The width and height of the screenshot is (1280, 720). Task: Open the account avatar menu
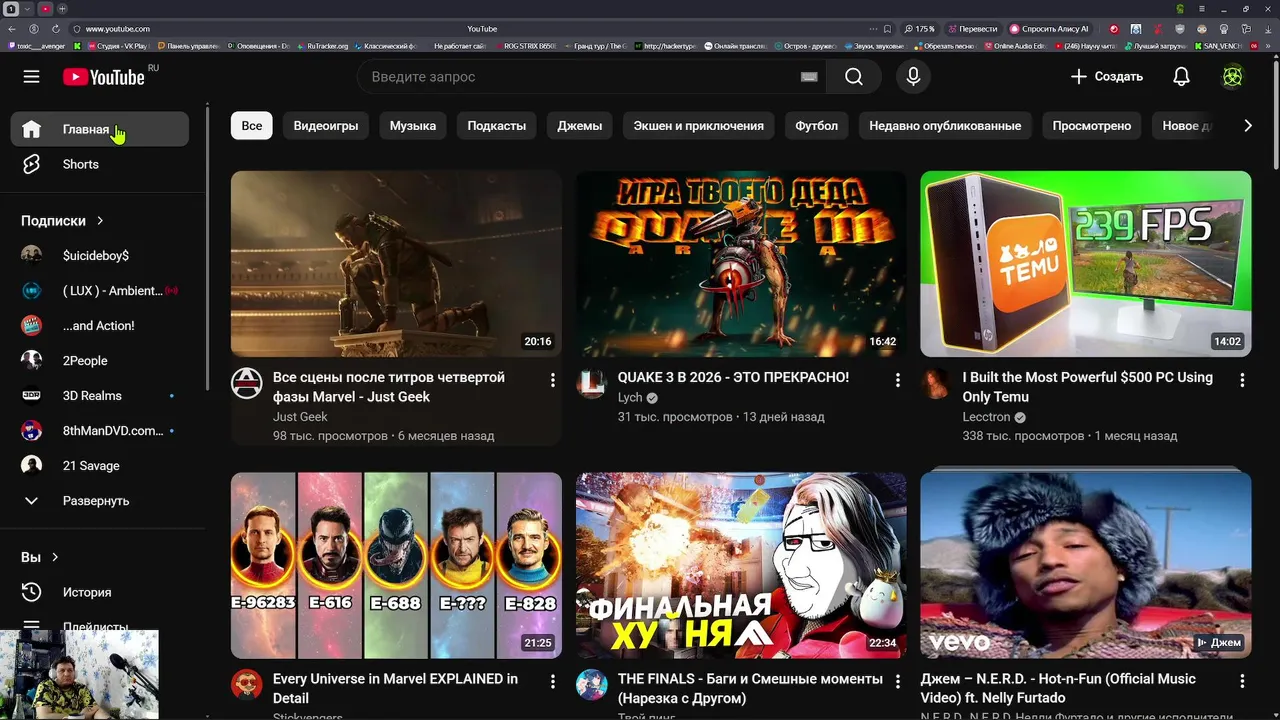(1233, 77)
